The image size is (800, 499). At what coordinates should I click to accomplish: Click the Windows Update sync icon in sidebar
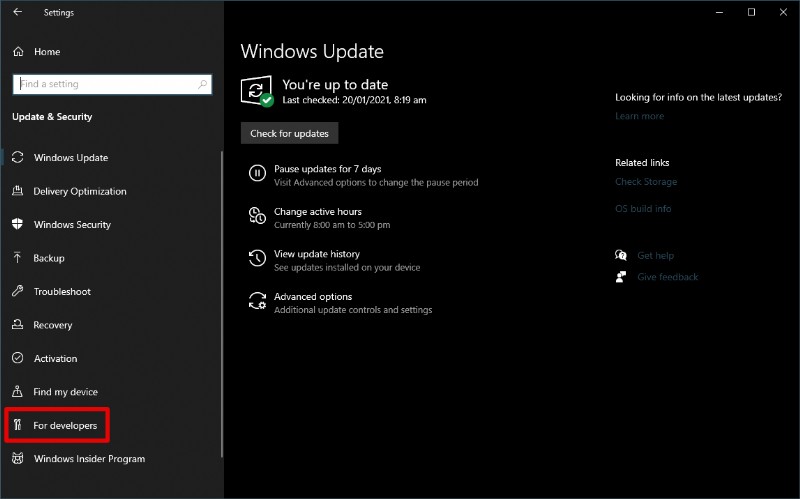coord(17,158)
